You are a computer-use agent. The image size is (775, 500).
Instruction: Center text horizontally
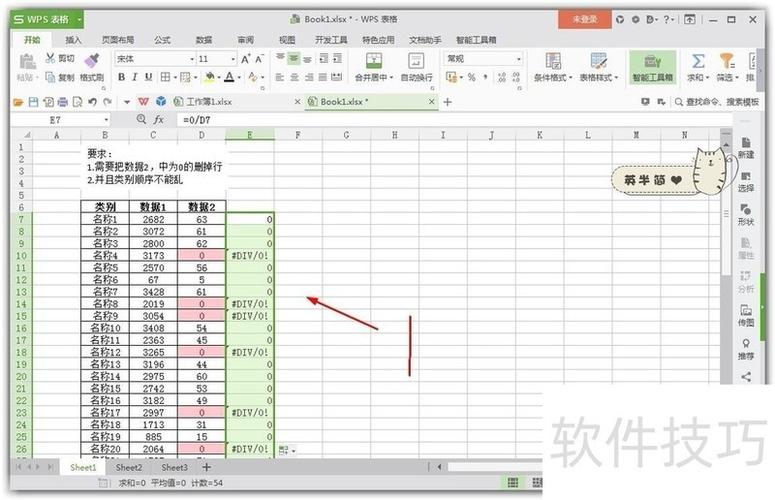tap(294, 77)
